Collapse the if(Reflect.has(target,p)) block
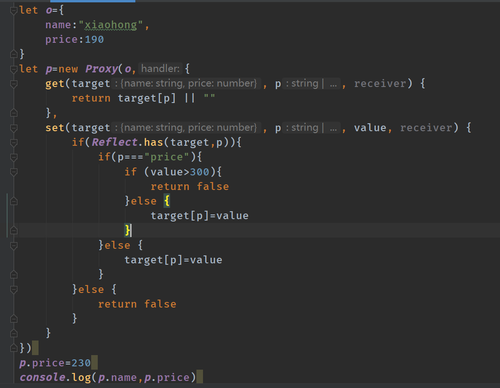The image size is (500, 388). [x=14, y=143]
